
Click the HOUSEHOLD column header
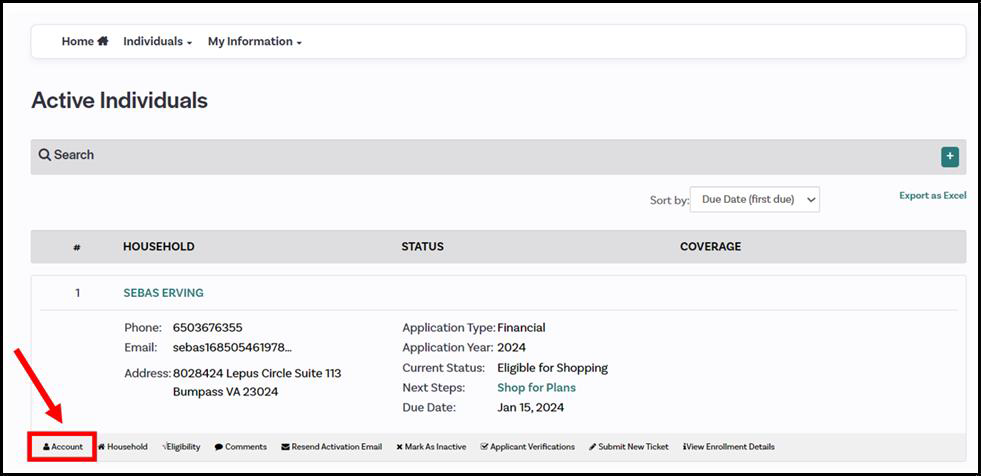click(x=158, y=246)
